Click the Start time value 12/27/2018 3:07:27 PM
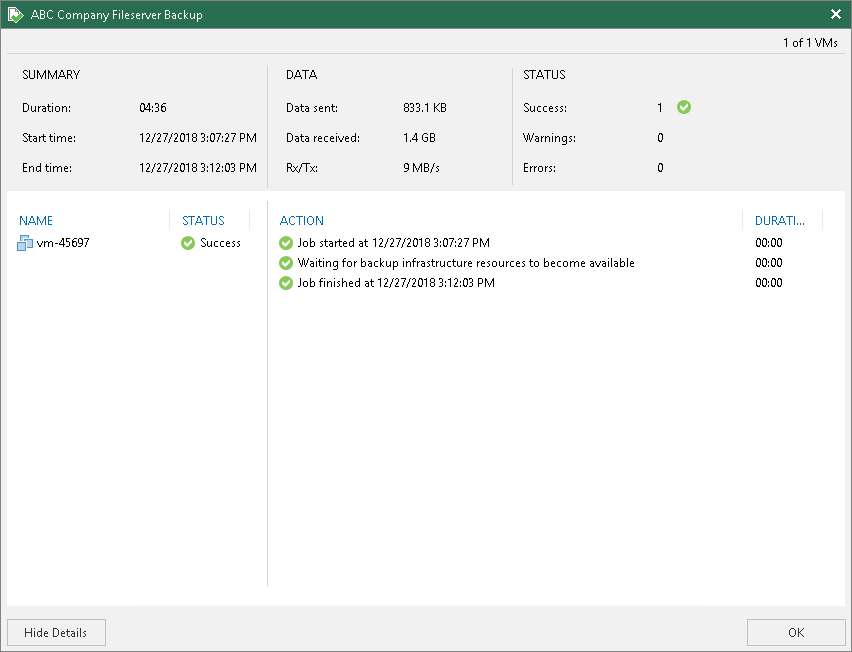The width and height of the screenshot is (852, 652). pyautogui.click(x=198, y=138)
